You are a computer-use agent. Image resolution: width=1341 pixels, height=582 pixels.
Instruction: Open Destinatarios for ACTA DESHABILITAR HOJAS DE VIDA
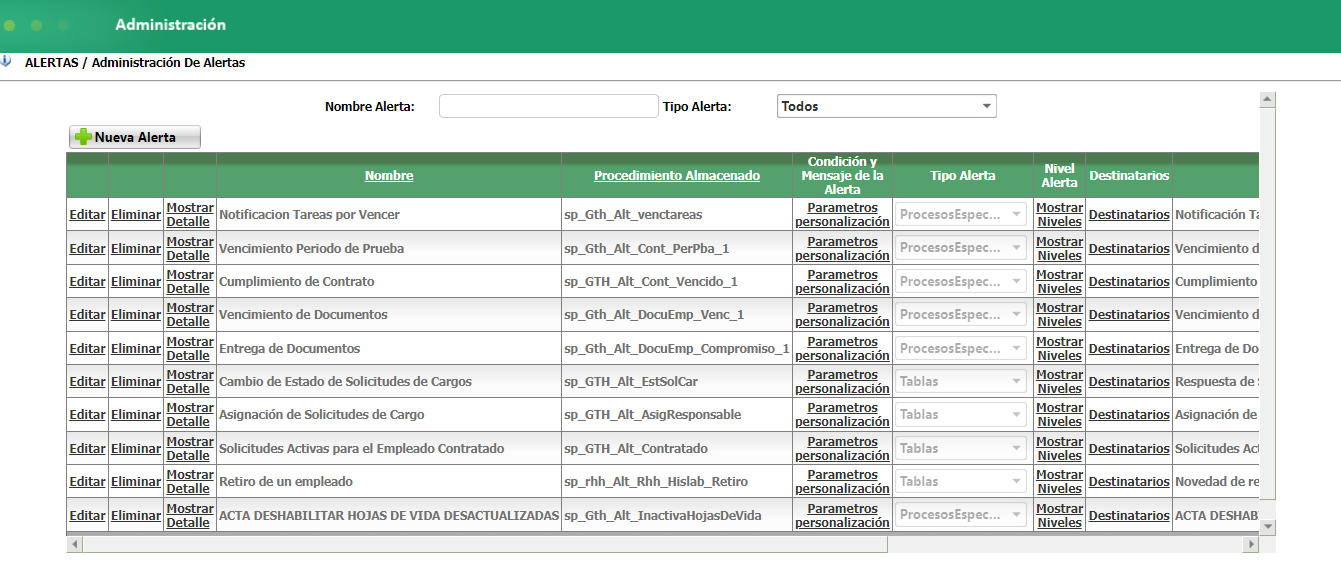coord(1129,516)
